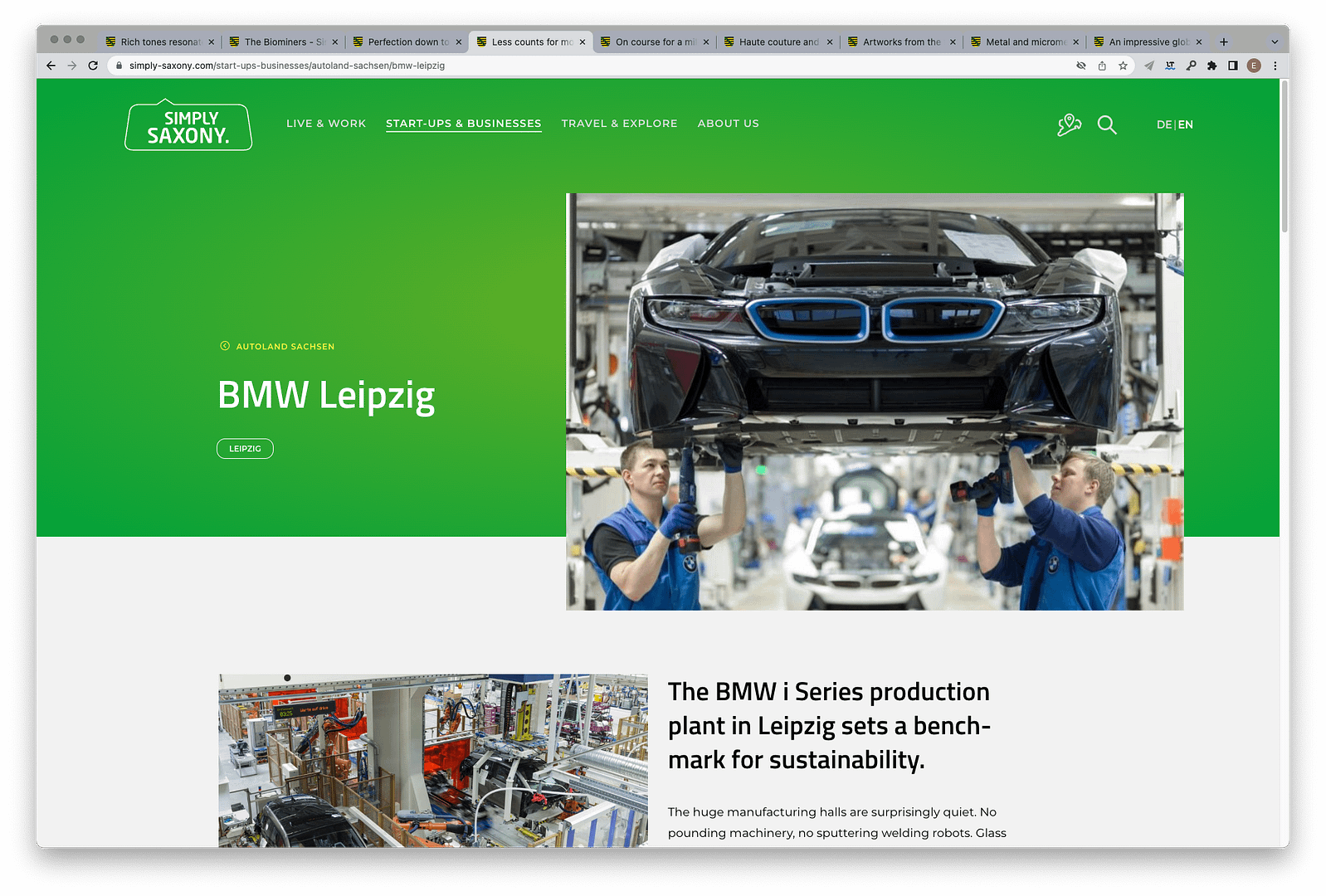Click the 'BMW Leipzig' page heading
1326x896 pixels.
(x=326, y=396)
